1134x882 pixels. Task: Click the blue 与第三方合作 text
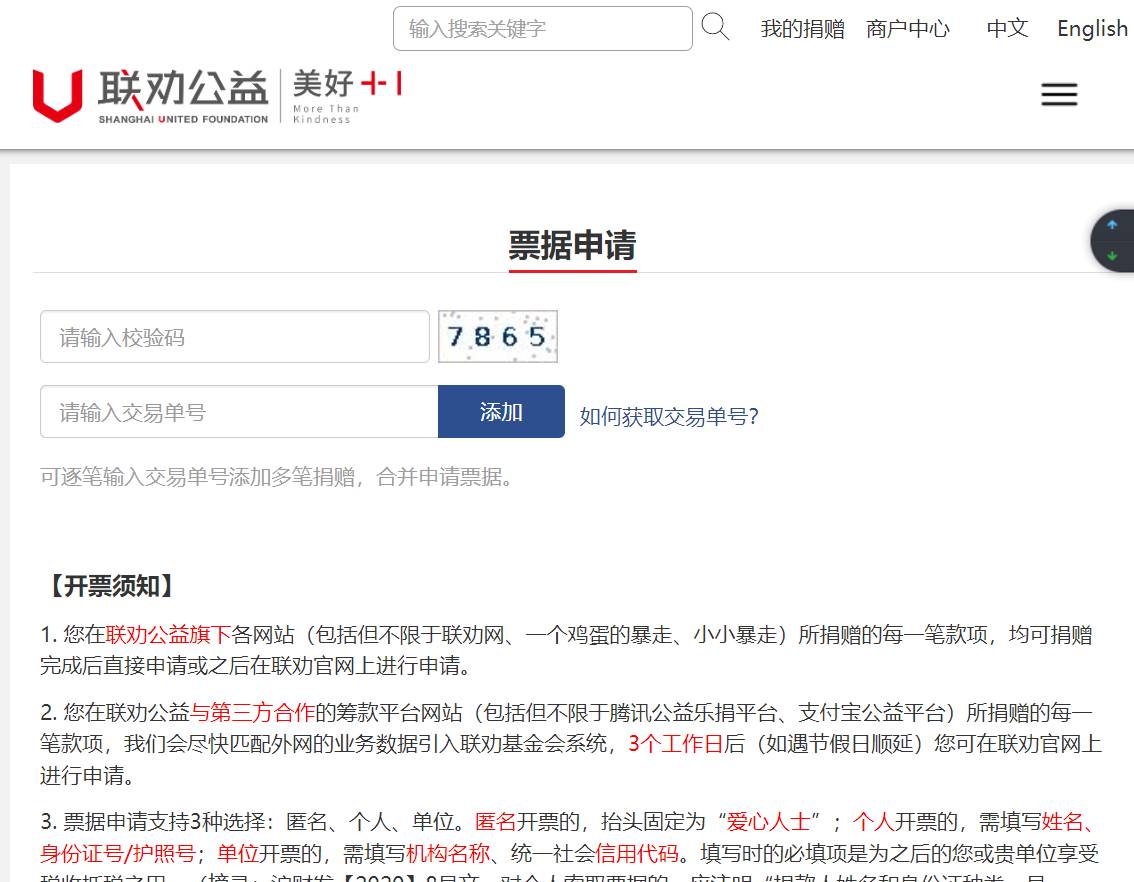coord(253,713)
